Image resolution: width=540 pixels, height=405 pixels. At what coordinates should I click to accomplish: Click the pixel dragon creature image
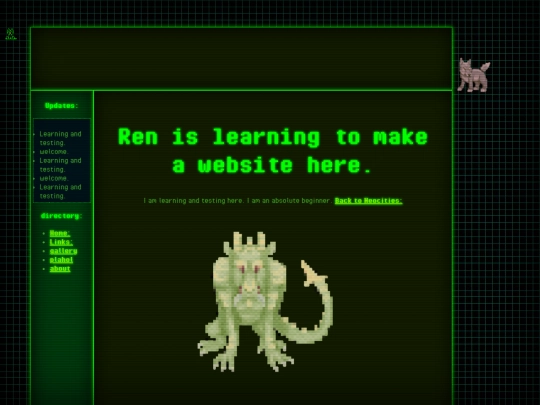[265, 302]
